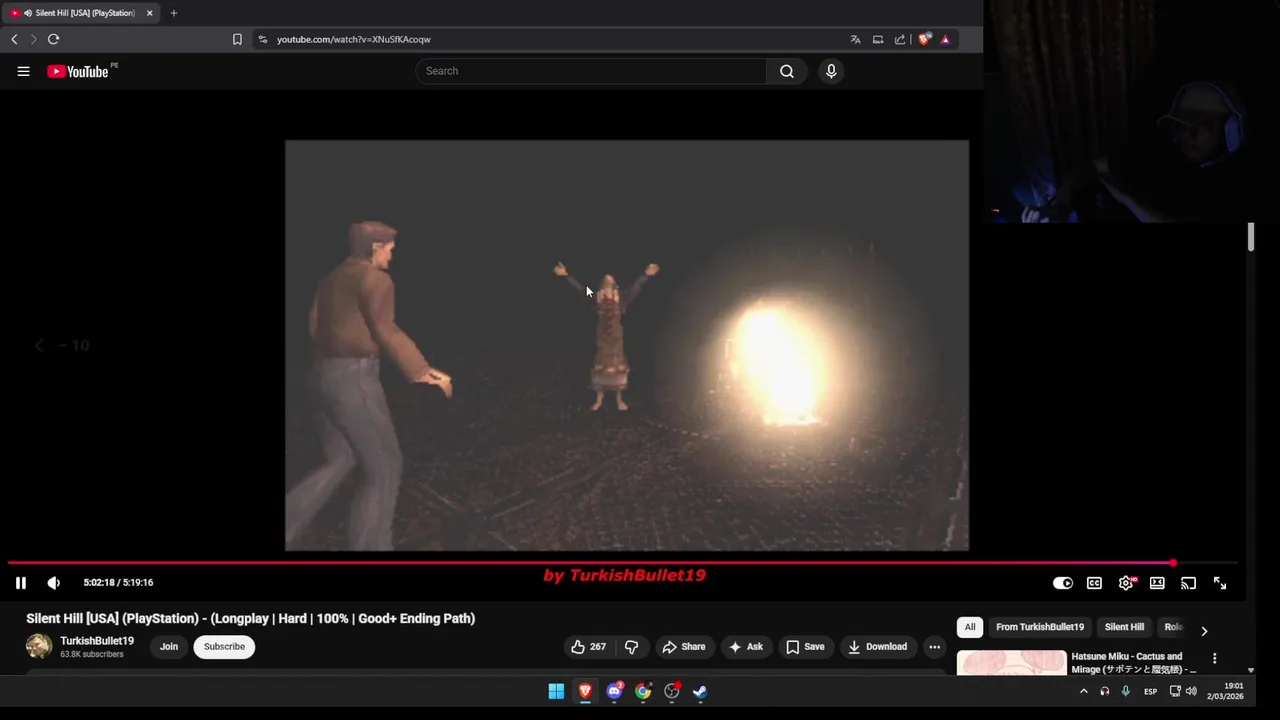Open the YouTube hamburger guide menu
Screen dimensions: 1280x720
pos(23,71)
